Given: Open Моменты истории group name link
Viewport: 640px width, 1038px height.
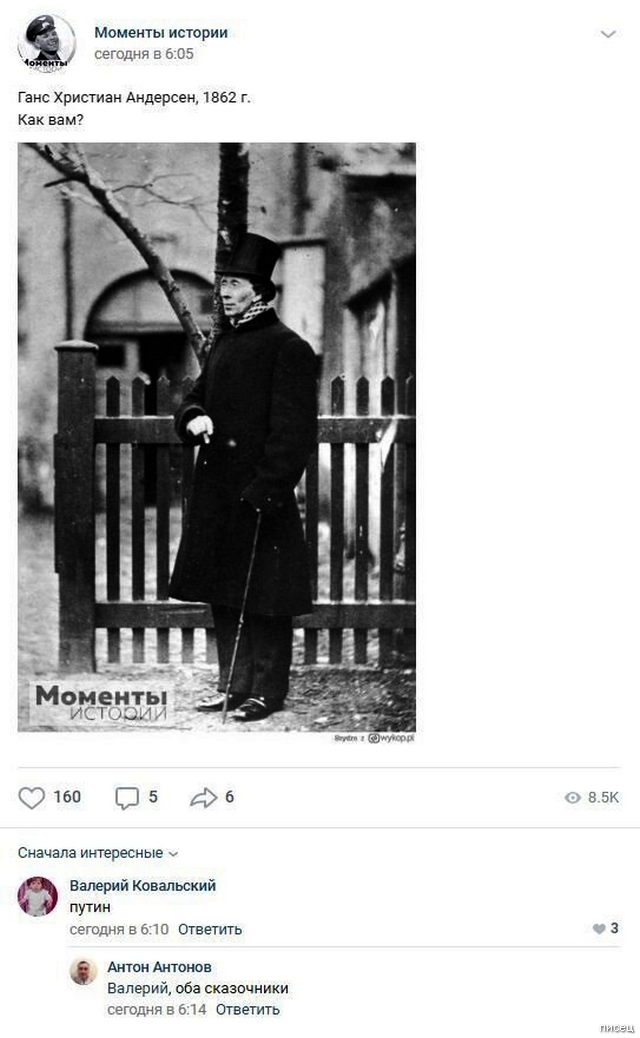Looking at the screenshot, I should click(x=161, y=32).
